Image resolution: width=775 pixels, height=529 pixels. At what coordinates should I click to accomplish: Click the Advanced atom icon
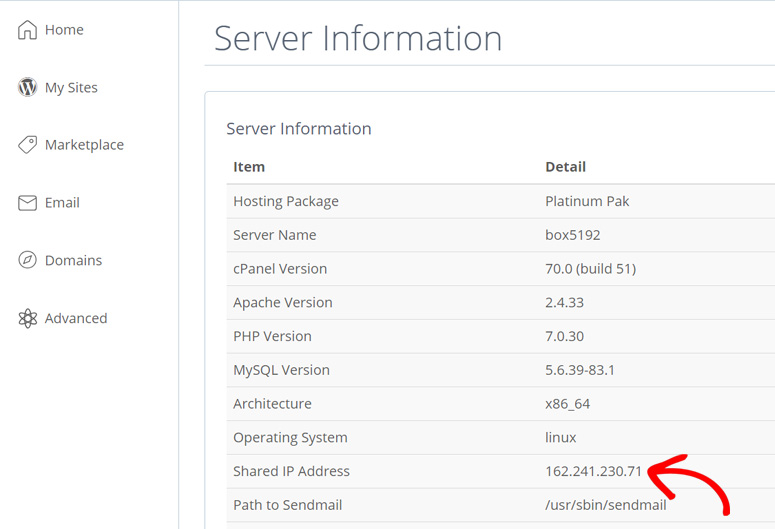click(27, 318)
